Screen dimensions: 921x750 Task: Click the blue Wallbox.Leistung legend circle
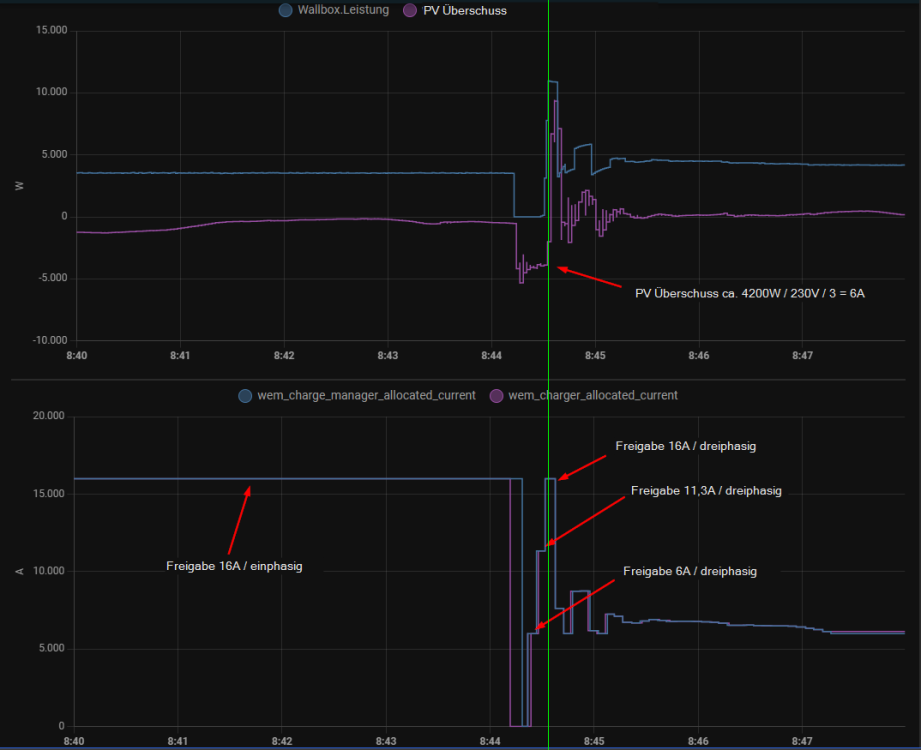286,11
